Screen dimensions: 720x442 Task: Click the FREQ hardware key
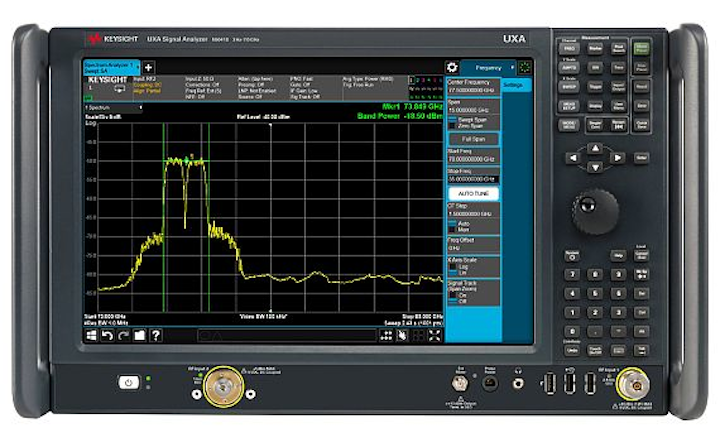tap(569, 49)
